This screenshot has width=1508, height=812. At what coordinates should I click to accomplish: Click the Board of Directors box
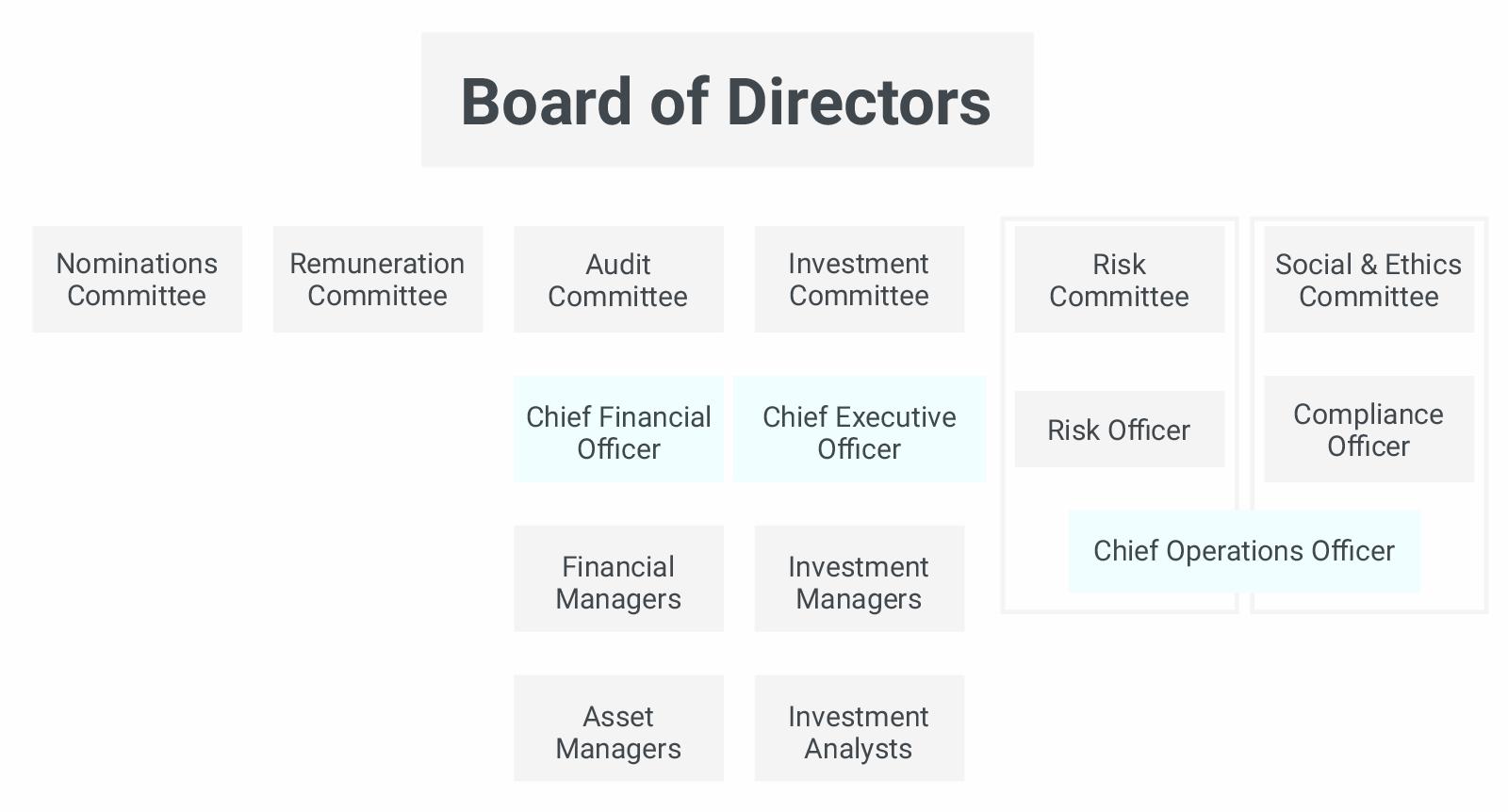pyautogui.click(x=727, y=100)
